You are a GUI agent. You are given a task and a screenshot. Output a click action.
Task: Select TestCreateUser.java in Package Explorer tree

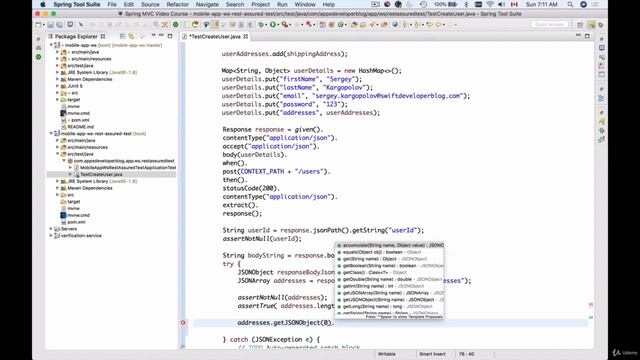[101, 174]
